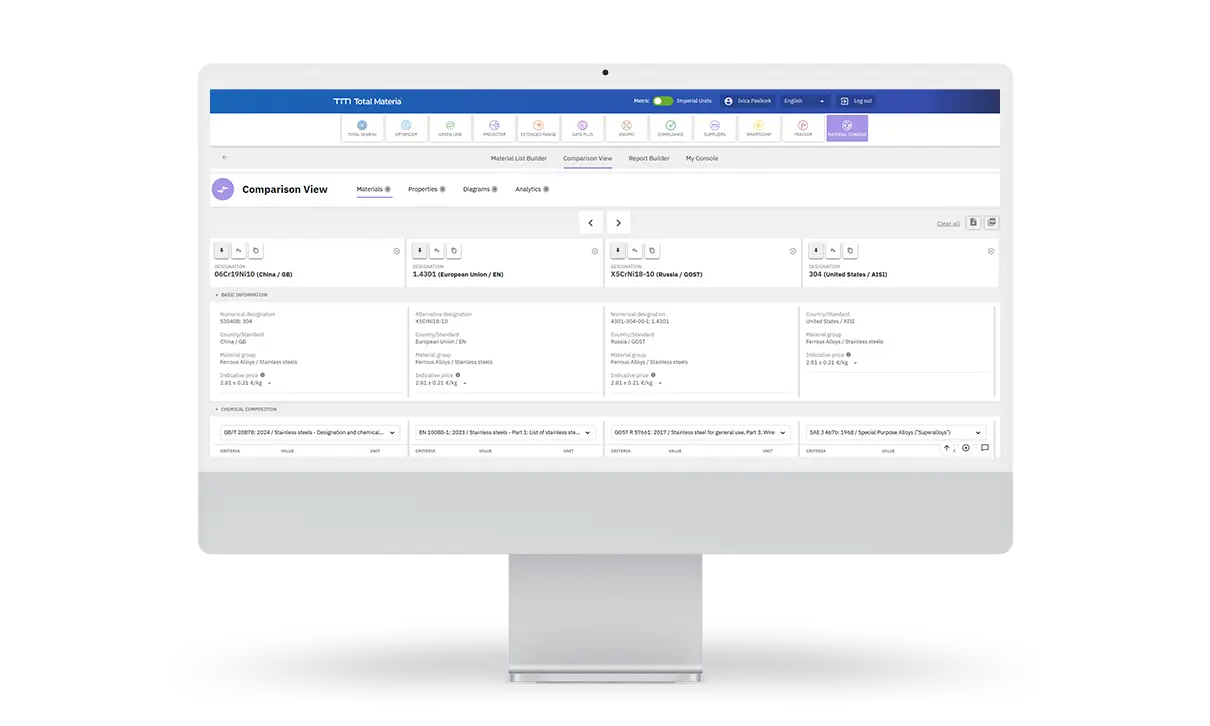Open the English language dropdown
Image resolution: width=1210 pixels, height=726 pixels.
[x=804, y=101]
